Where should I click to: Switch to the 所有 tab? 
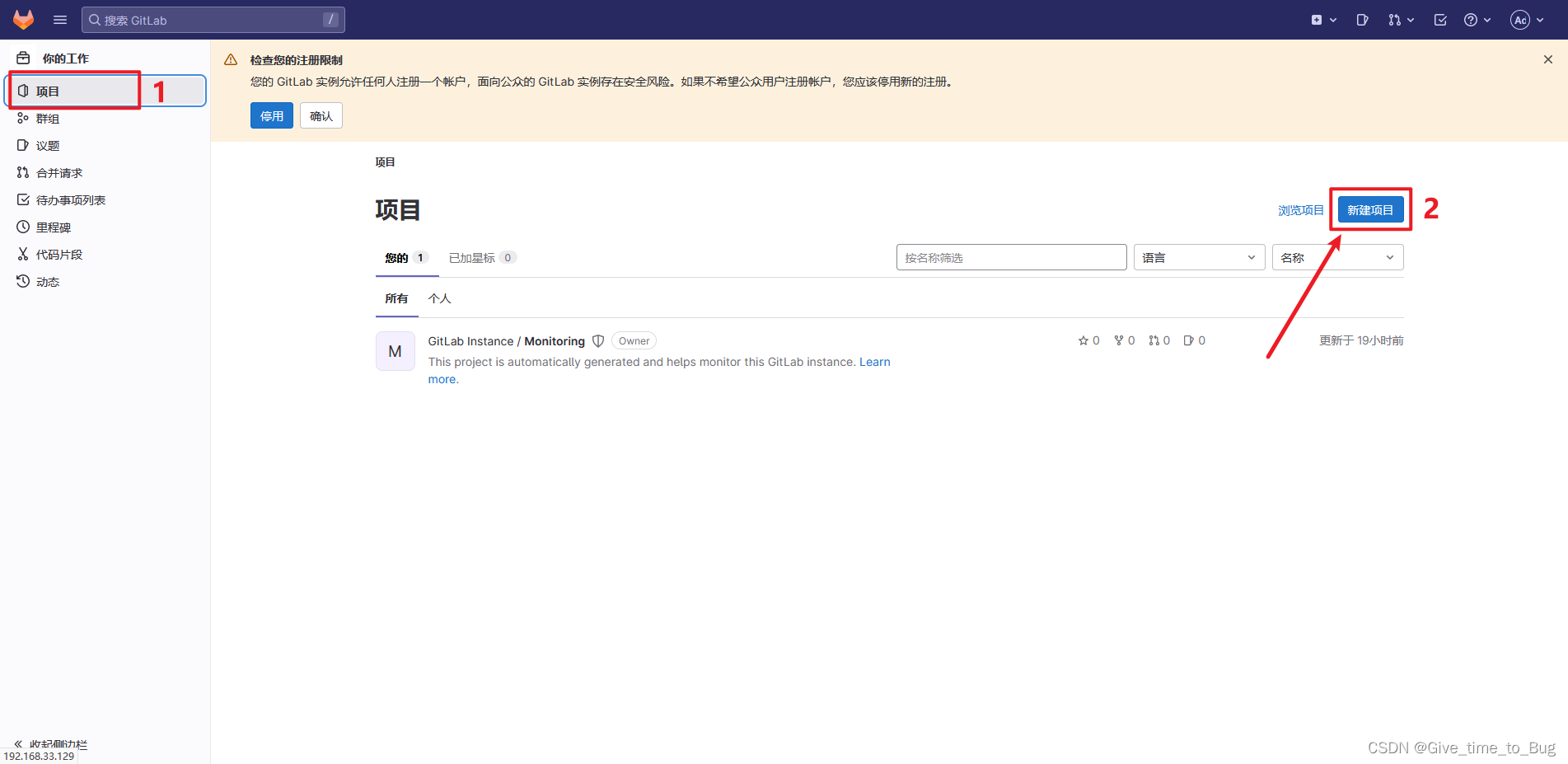tap(396, 298)
